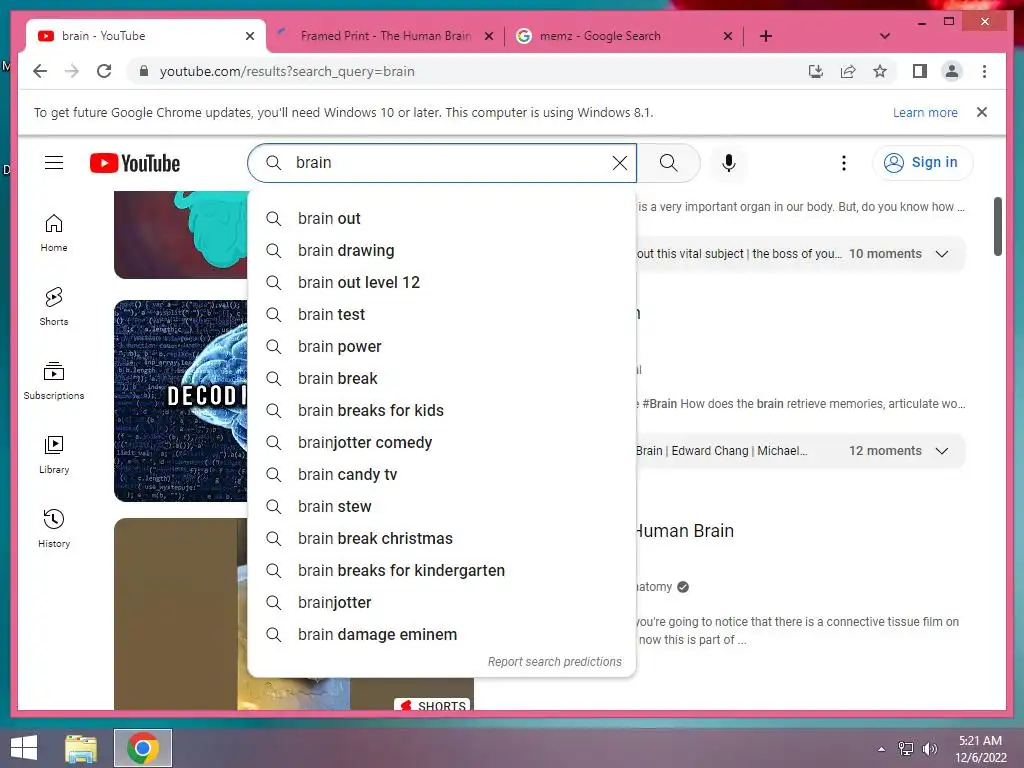Screen dimensions: 1024x768
Task: Click the Learn more link
Action: click(925, 112)
